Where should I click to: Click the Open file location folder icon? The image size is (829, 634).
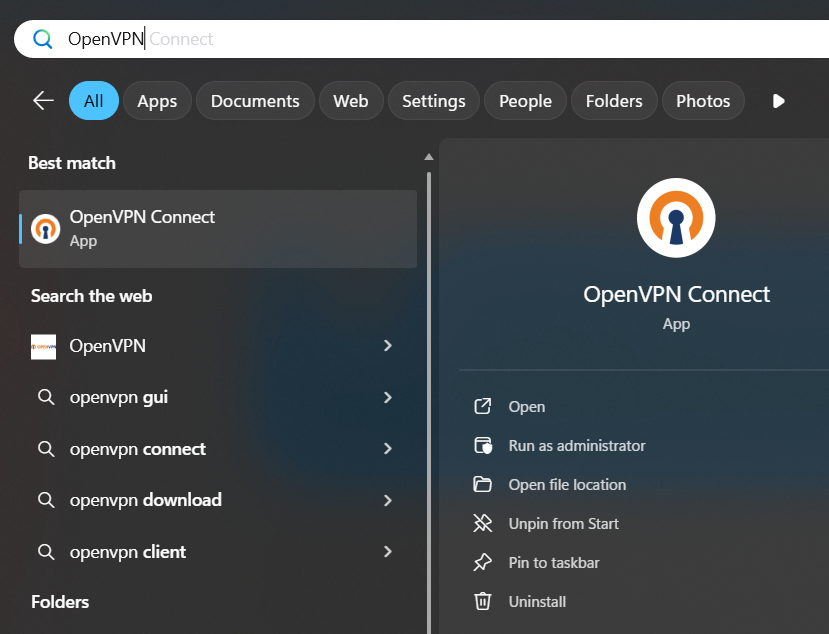(482, 484)
